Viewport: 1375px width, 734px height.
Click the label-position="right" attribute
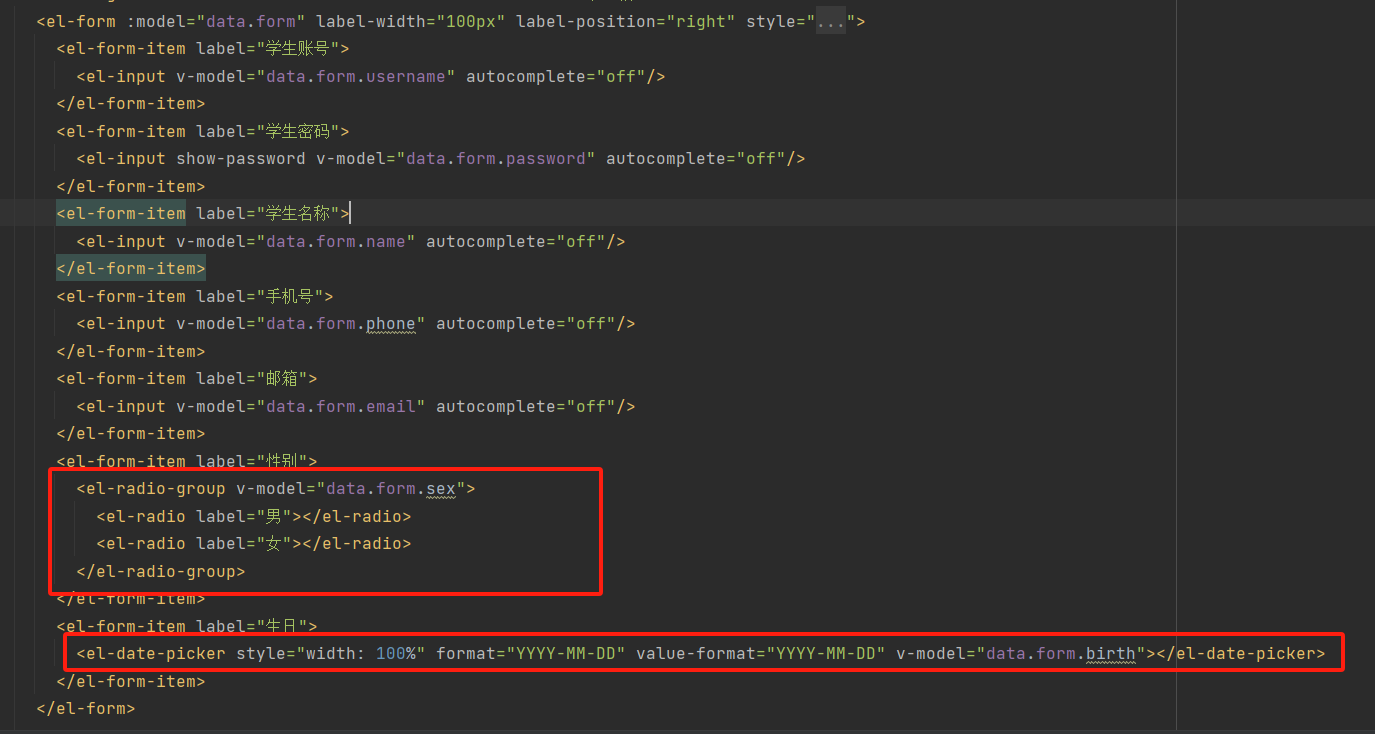(626, 21)
